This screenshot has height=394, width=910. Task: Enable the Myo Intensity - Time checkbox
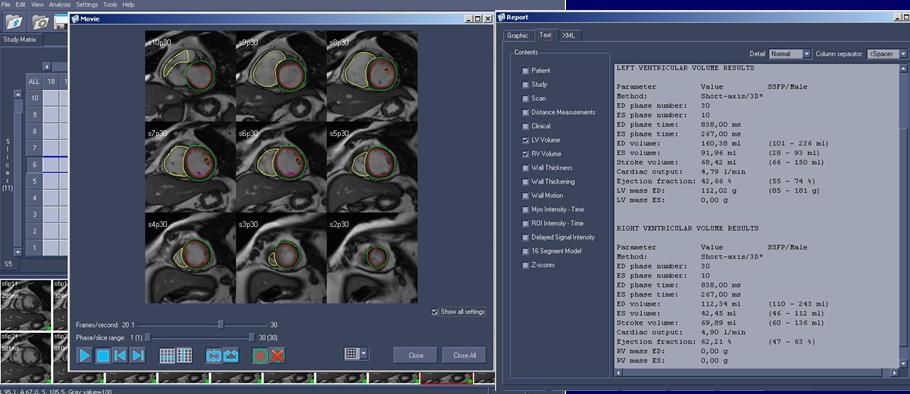[525, 209]
